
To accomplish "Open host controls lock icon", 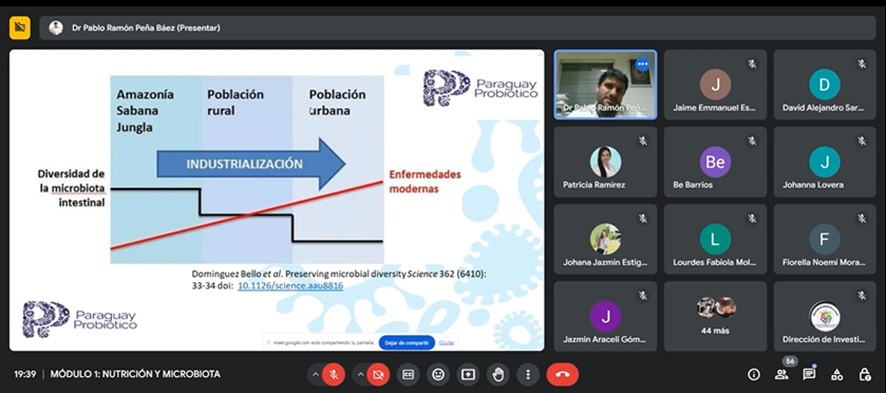I will pyautogui.click(x=865, y=374).
